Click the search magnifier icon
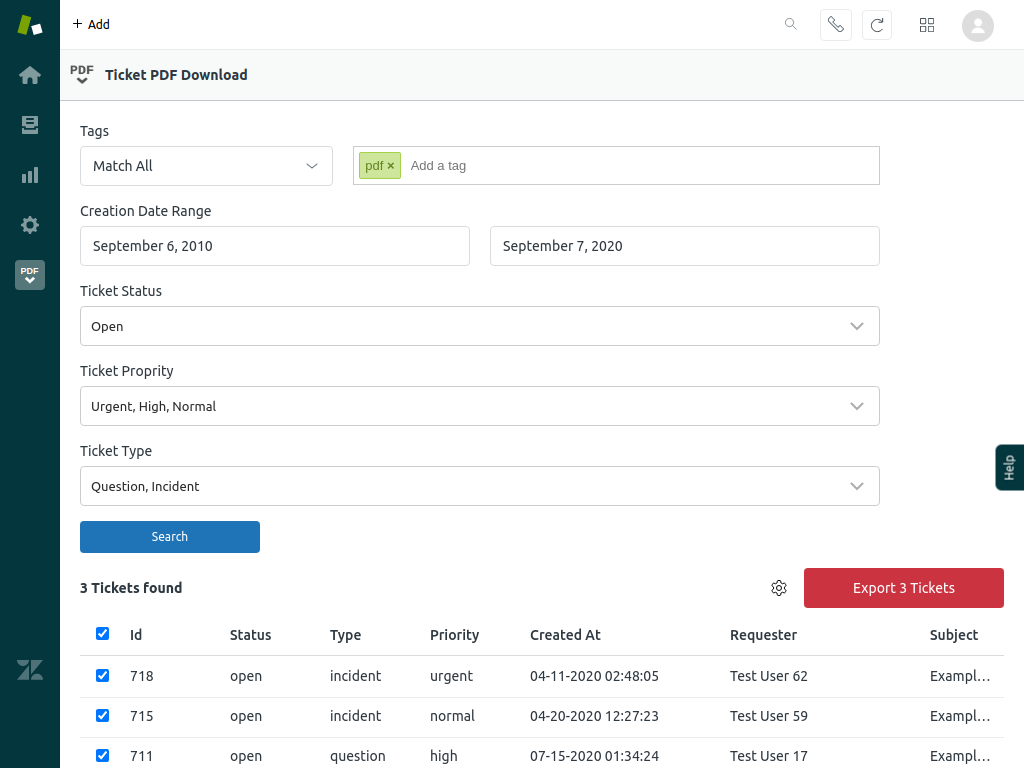This screenshot has width=1024, height=768. tap(791, 24)
